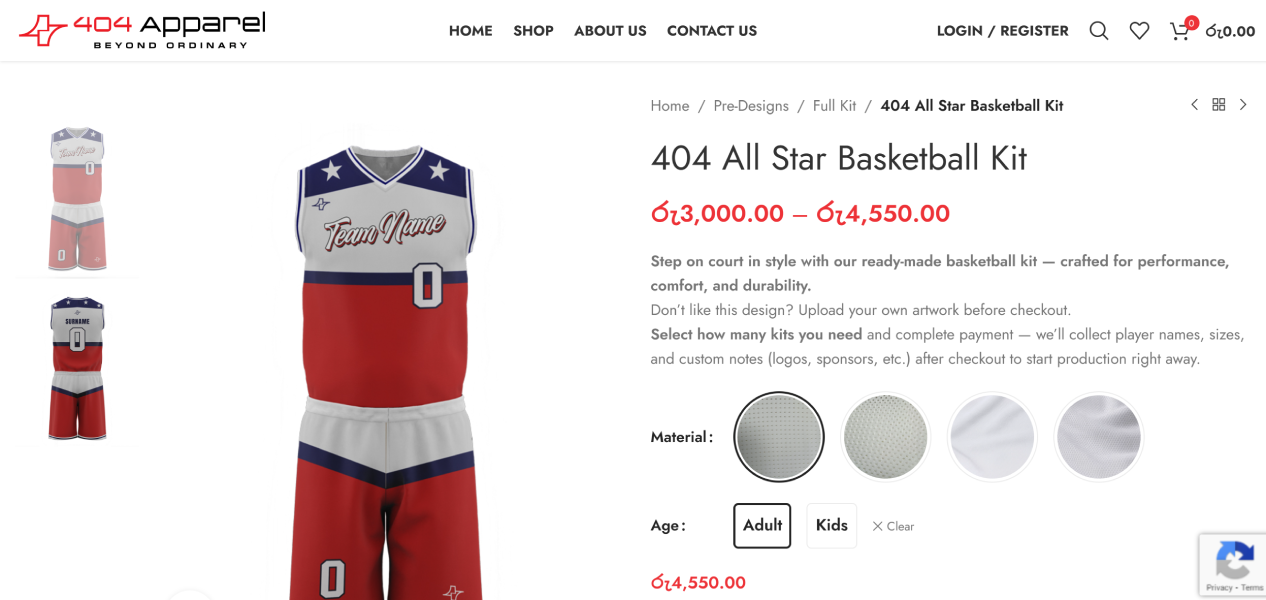Viewport: 1266px width, 600px height.
Task: Open the Shop menu item
Action: point(533,31)
